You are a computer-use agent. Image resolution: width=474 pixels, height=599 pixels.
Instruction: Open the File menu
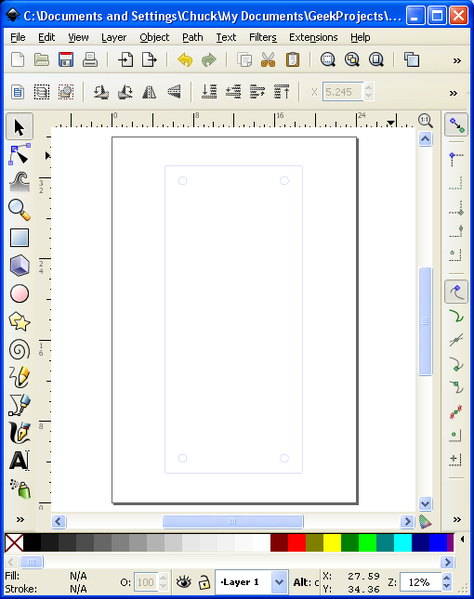[18, 37]
